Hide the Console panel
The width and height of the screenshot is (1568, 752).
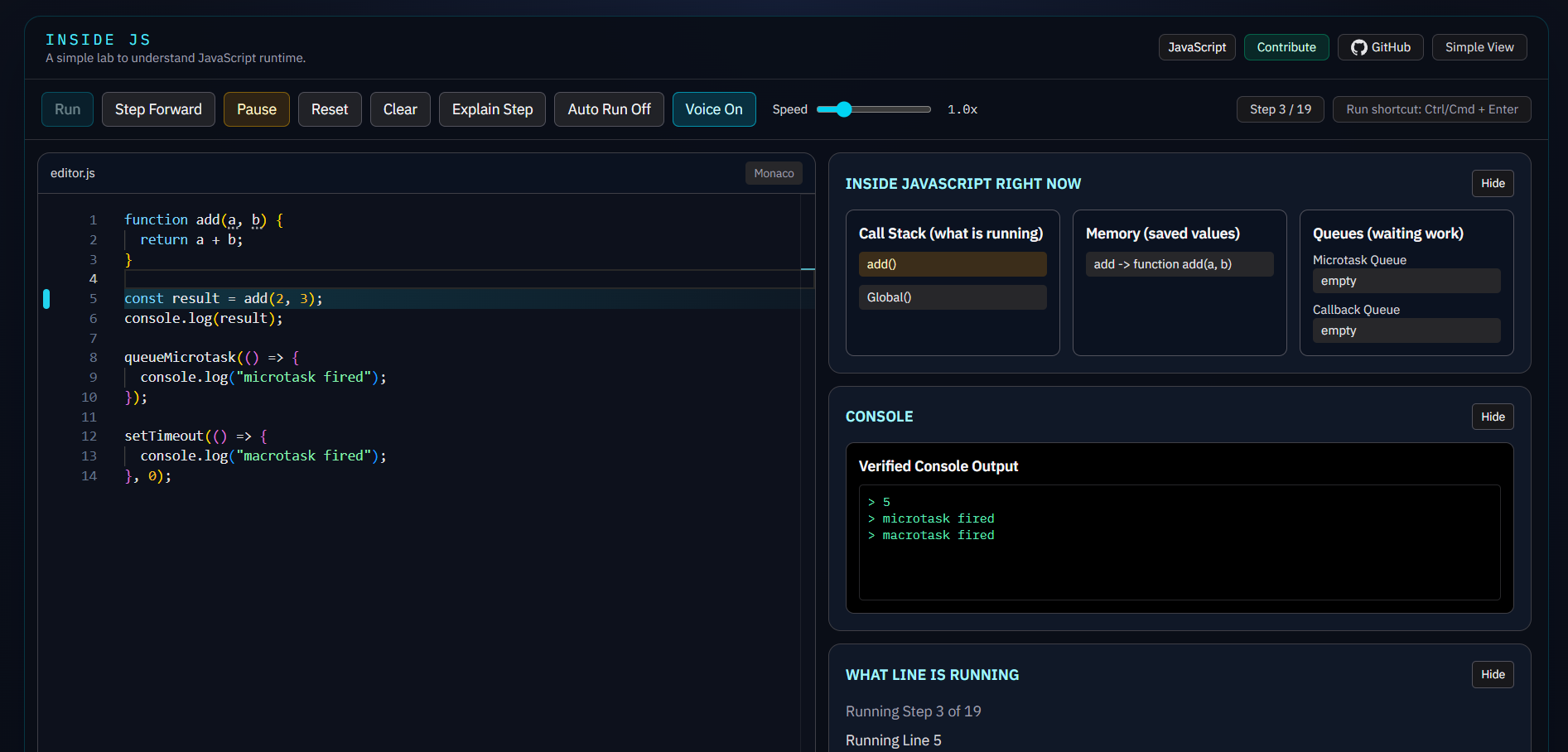[1493, 417]
